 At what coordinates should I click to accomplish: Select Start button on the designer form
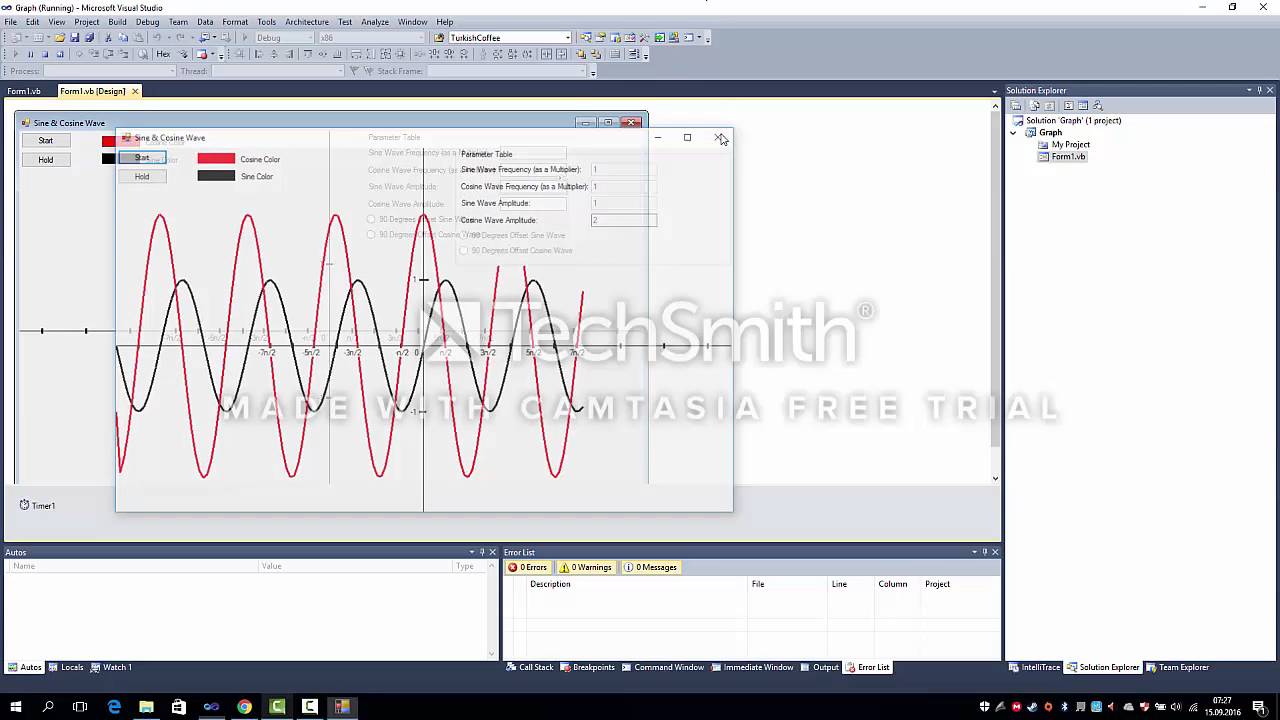[x=46, y=141]
